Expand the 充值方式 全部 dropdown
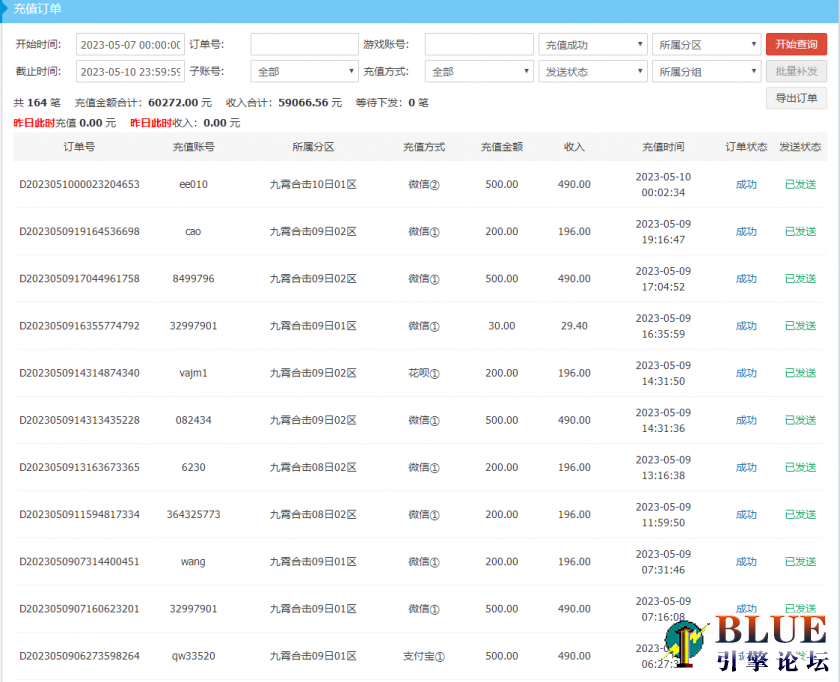Image resolution: width=840 pixels, height=682 pixels. coord(479,72)
